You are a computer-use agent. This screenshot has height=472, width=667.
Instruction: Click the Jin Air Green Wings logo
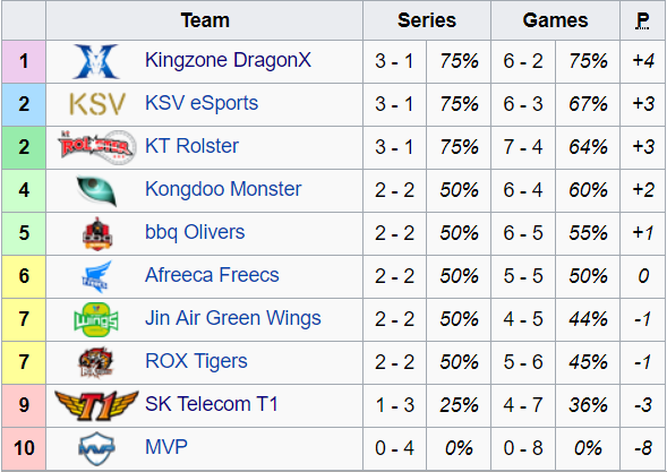click(x=96, y=319)
